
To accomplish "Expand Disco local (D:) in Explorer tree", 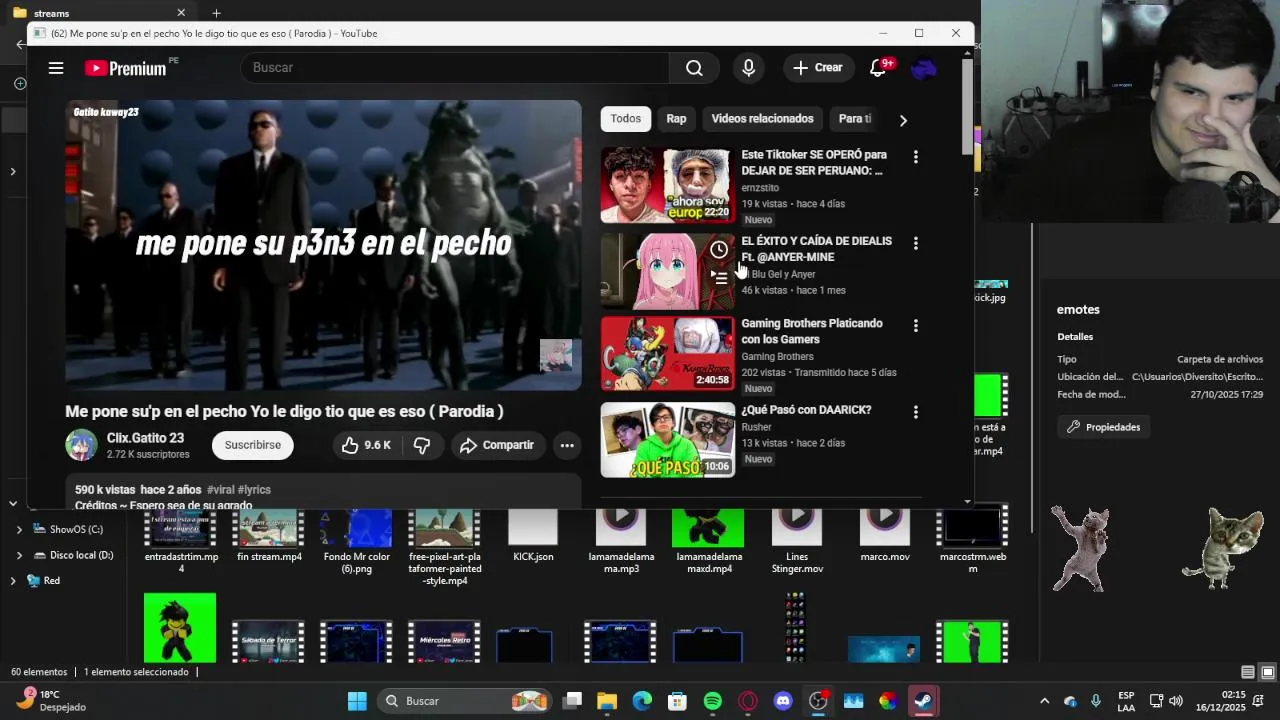I will point(19,555).
